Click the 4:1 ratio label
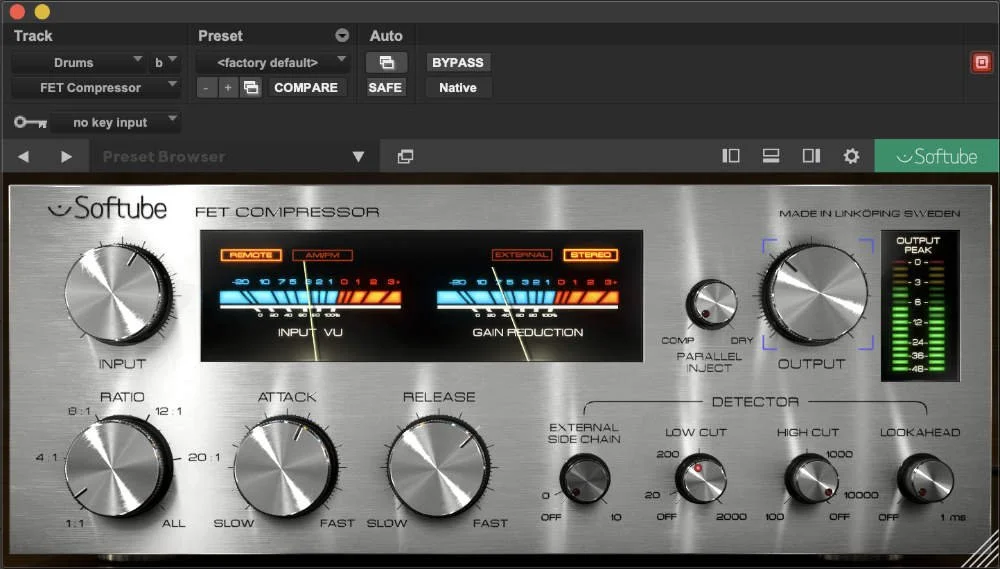1000x569 pixels. pos(47,457)
